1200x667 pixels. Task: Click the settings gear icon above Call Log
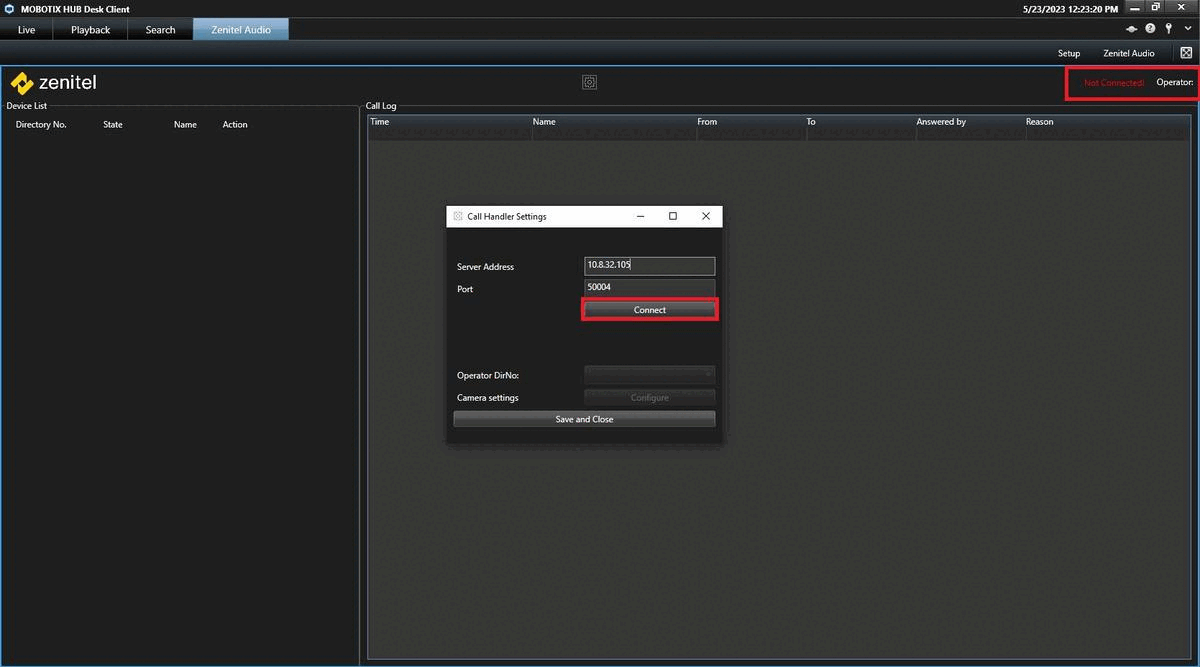coord(589,82)
